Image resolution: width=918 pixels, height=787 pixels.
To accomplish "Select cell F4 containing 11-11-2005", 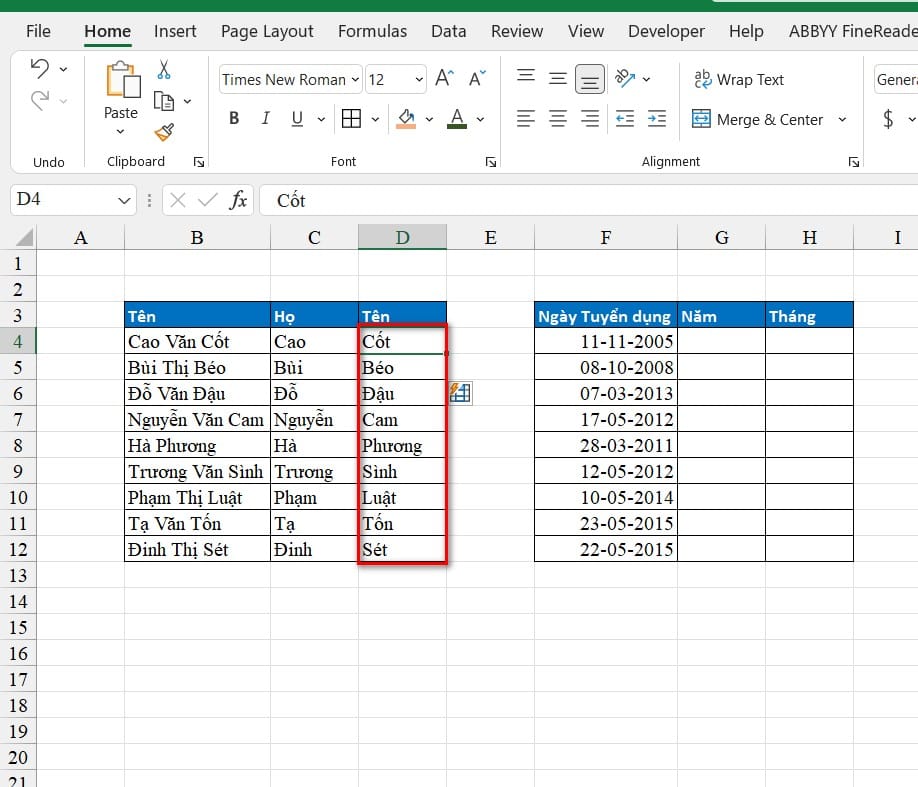I will [x=605, y=341].
